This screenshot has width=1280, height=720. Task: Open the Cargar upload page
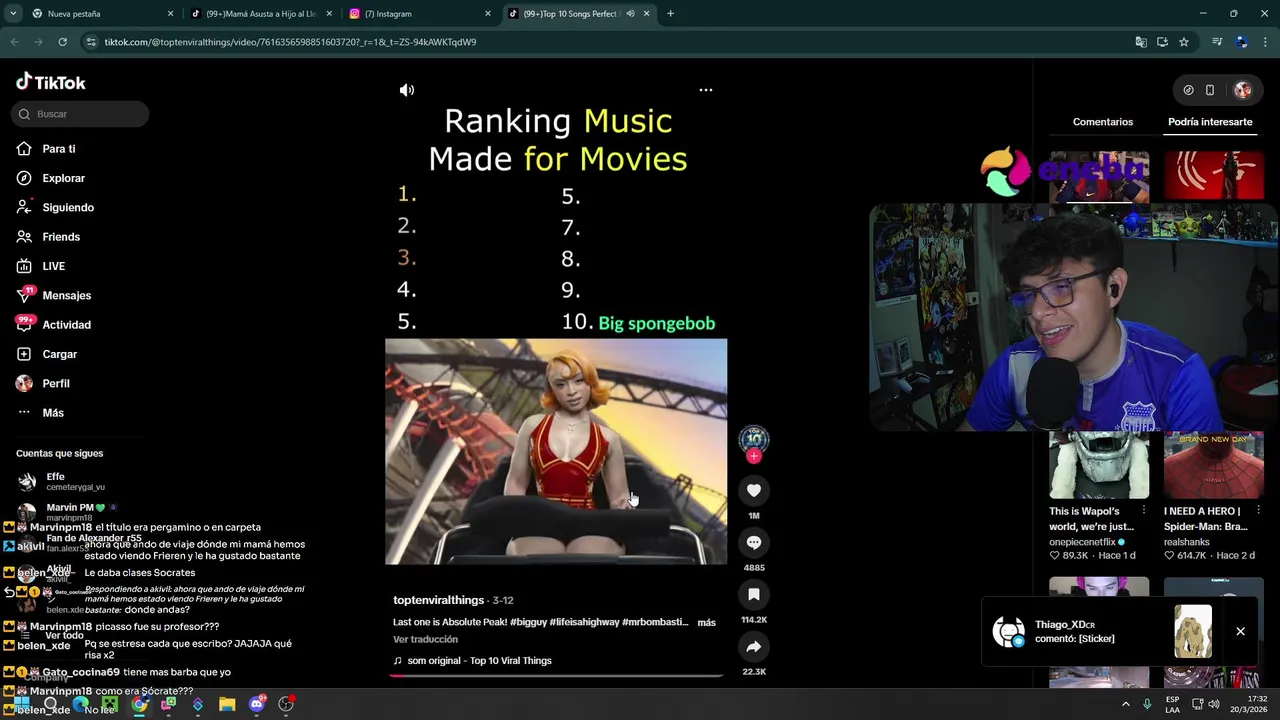point(59,354)
